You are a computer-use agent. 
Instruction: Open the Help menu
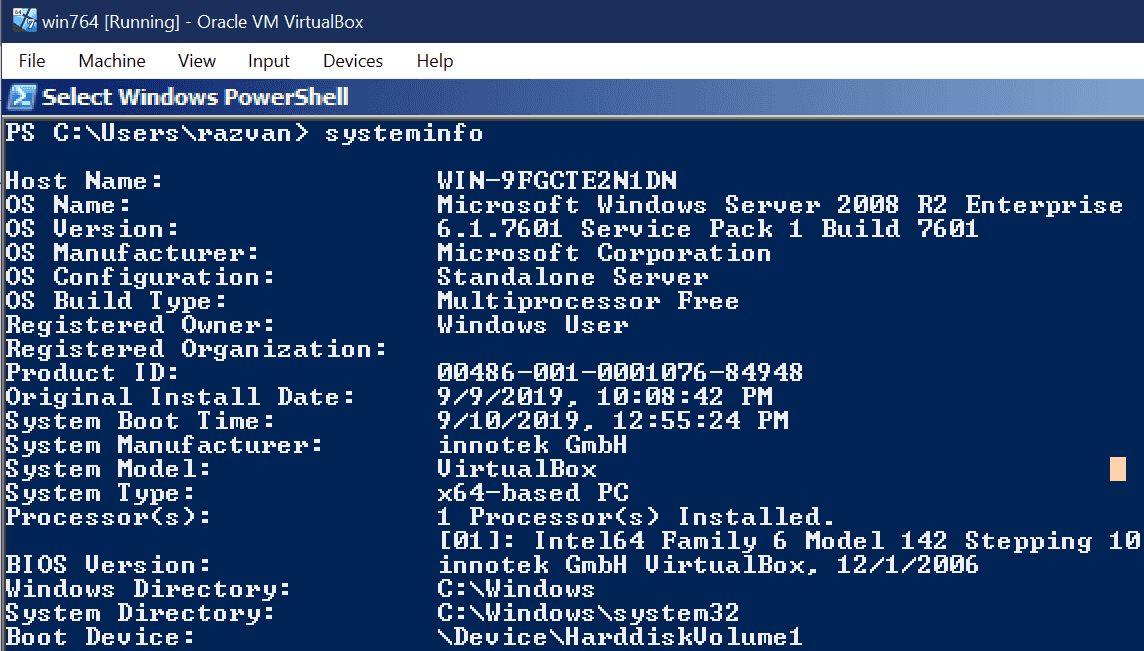pos(435,61)
